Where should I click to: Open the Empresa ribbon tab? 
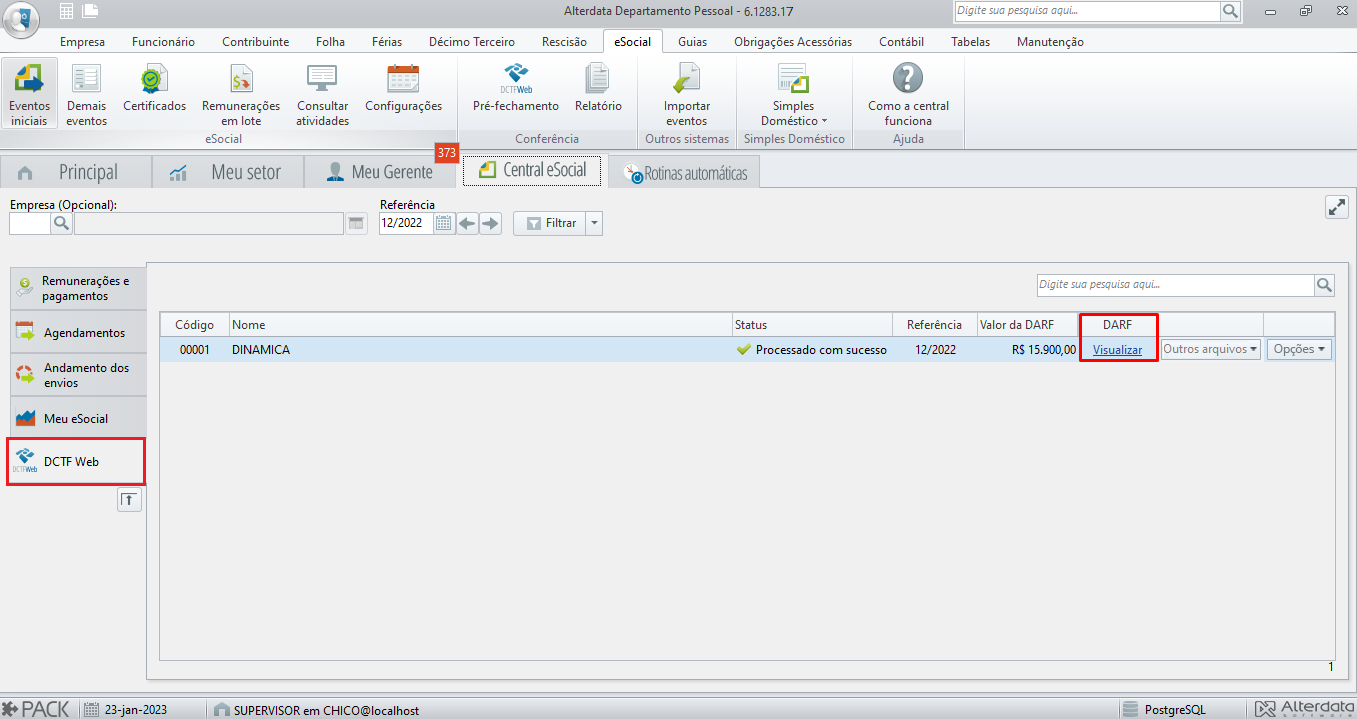pyautogui.click(x=82, y=42)
